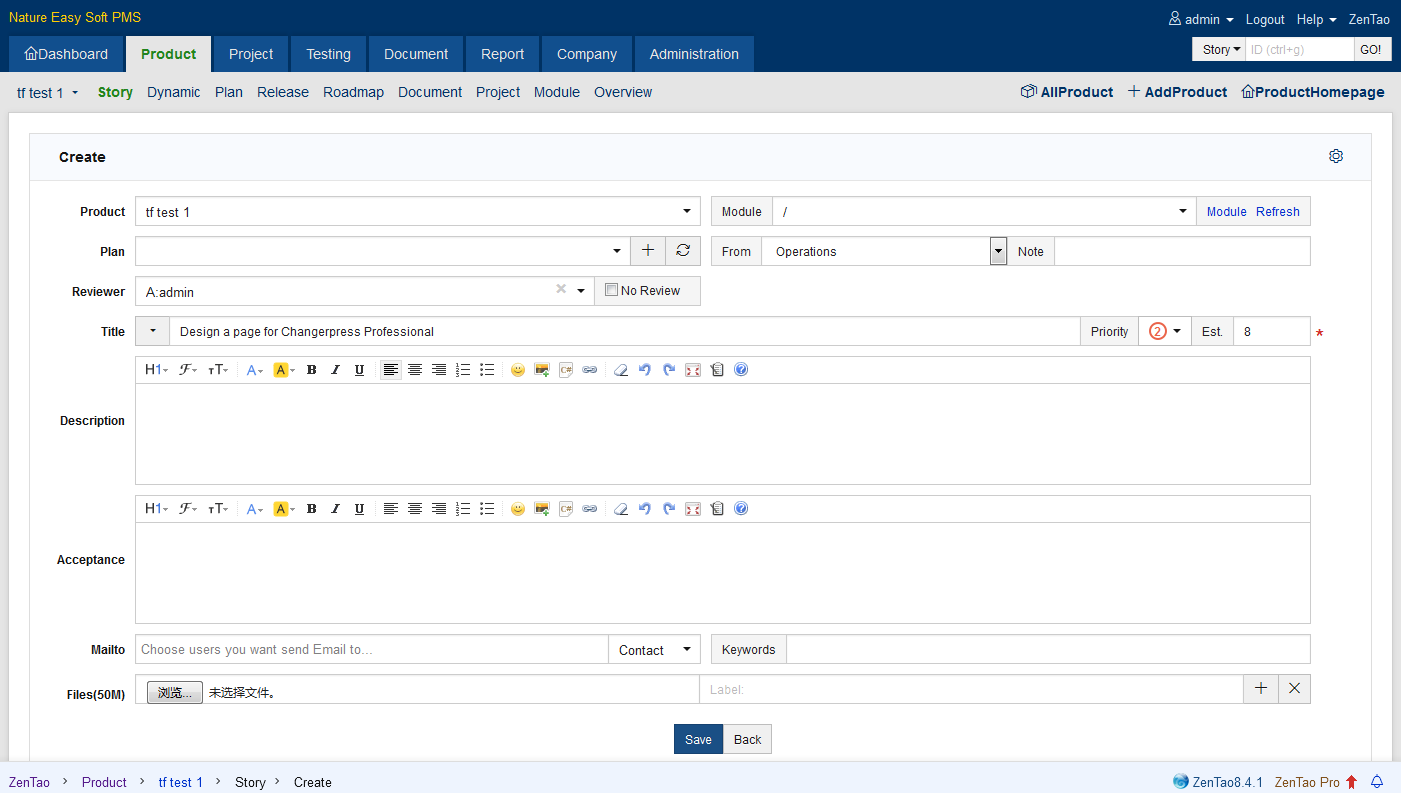The height and width of the screenshot is (793, 1401).
Task: Toggle italic formatting in Acceptance editor
Action: 336,509
